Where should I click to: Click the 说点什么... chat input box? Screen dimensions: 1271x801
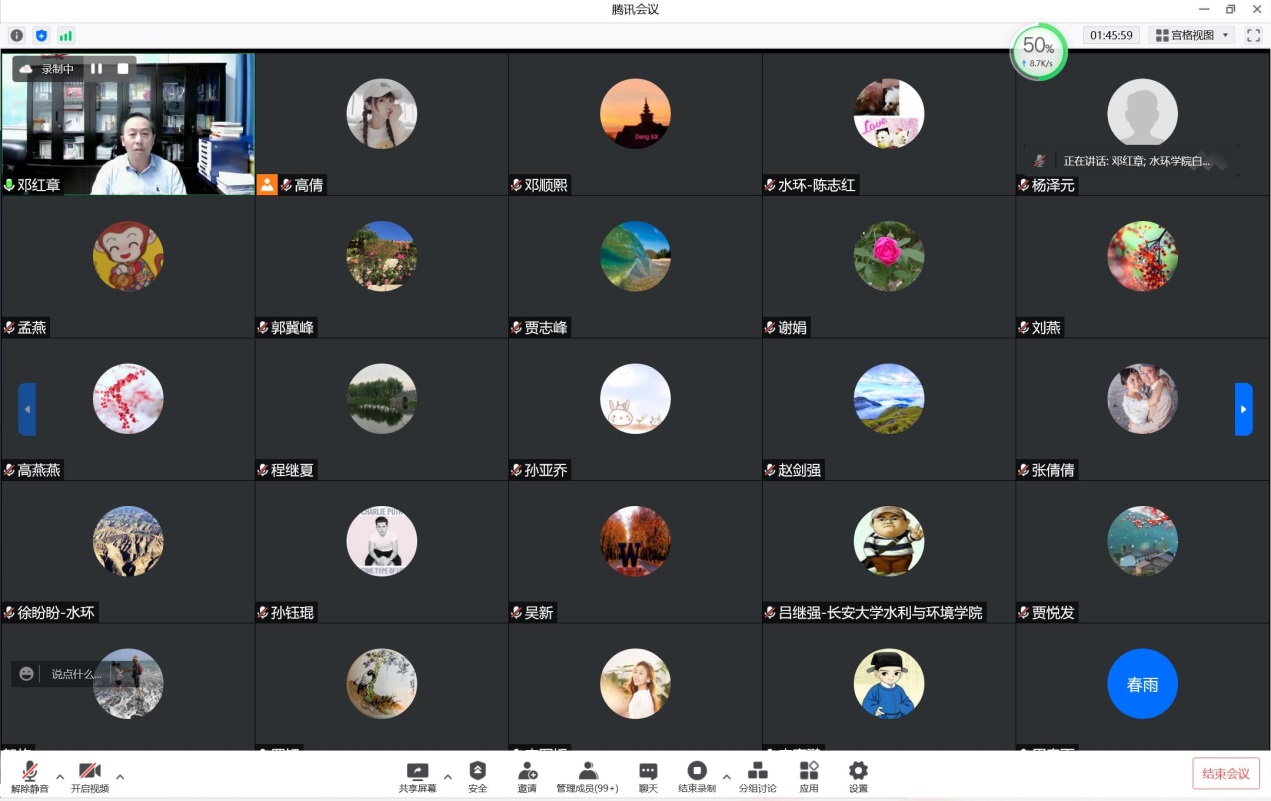[x=76, y=674]
